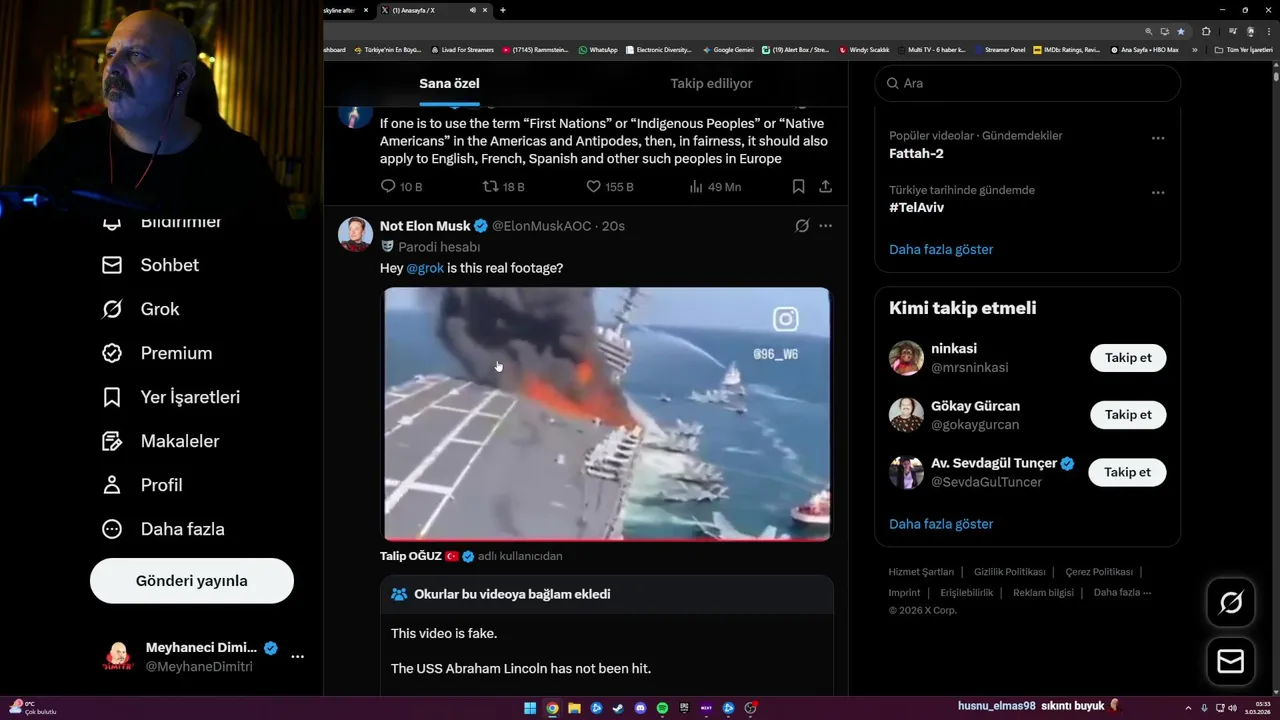Click retweet icon showing 18 B

pos(490,186)
